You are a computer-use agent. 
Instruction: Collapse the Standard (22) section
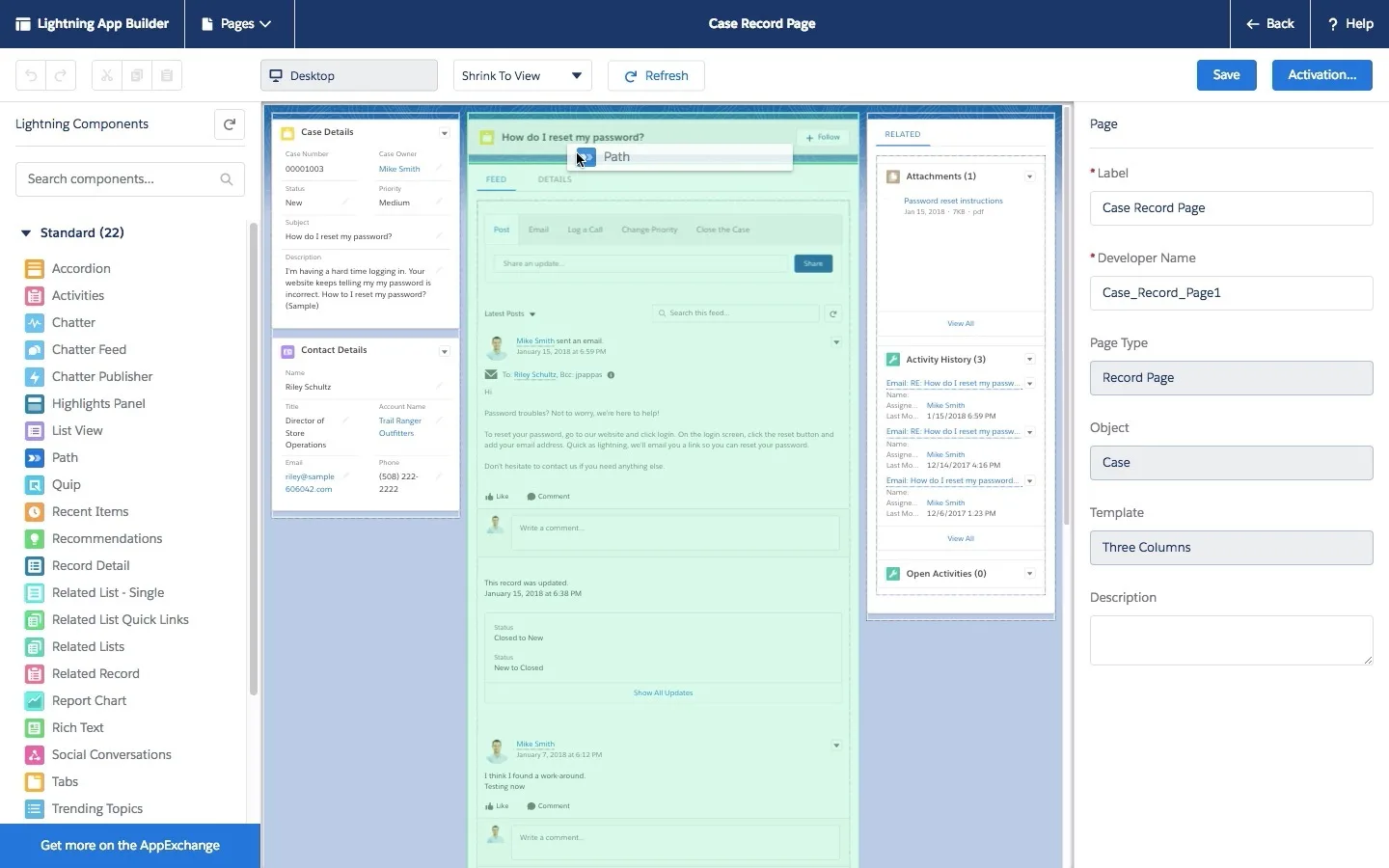(26, 232)
